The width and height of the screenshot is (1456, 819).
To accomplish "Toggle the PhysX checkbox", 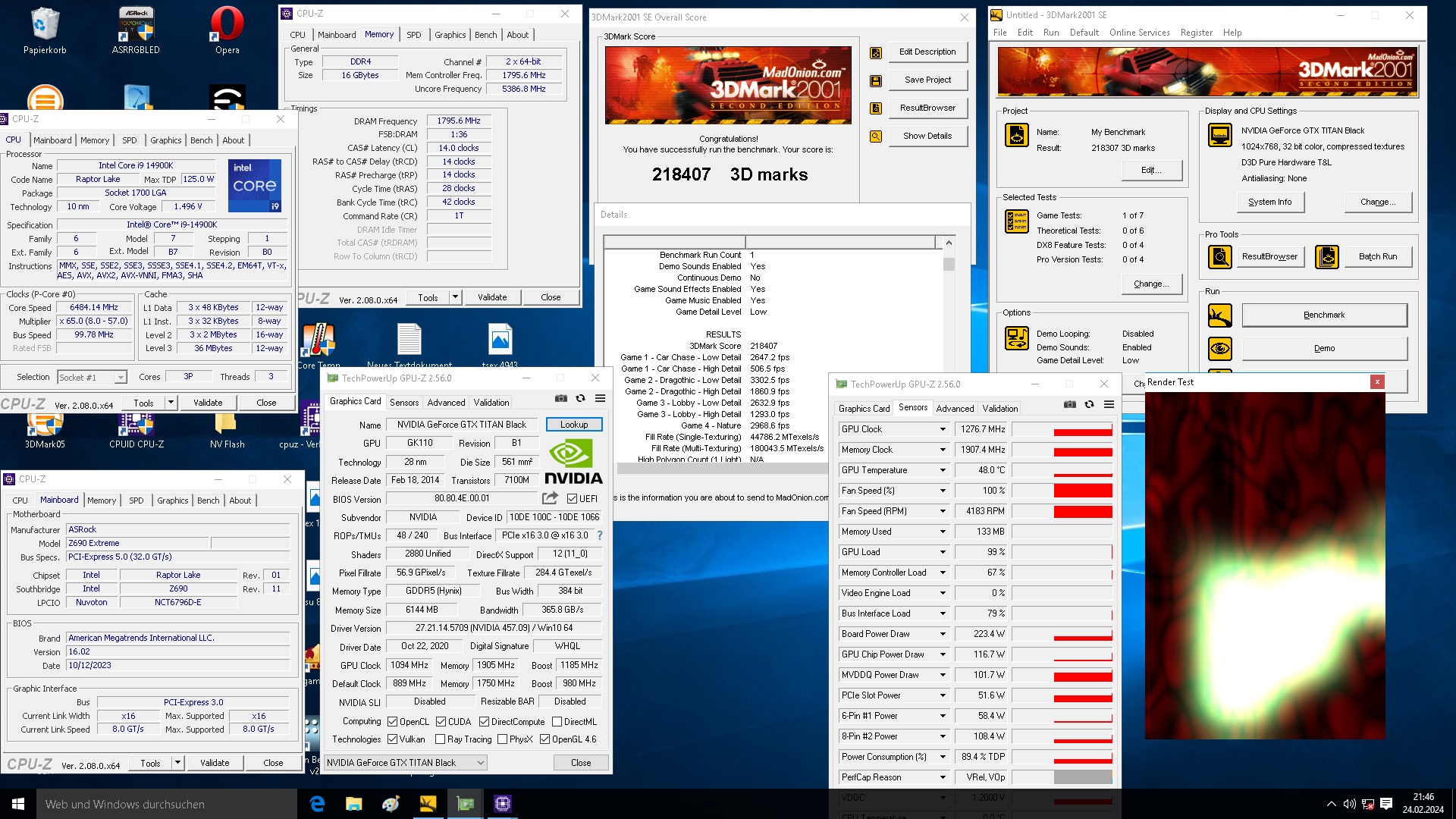I will [502, 739].
